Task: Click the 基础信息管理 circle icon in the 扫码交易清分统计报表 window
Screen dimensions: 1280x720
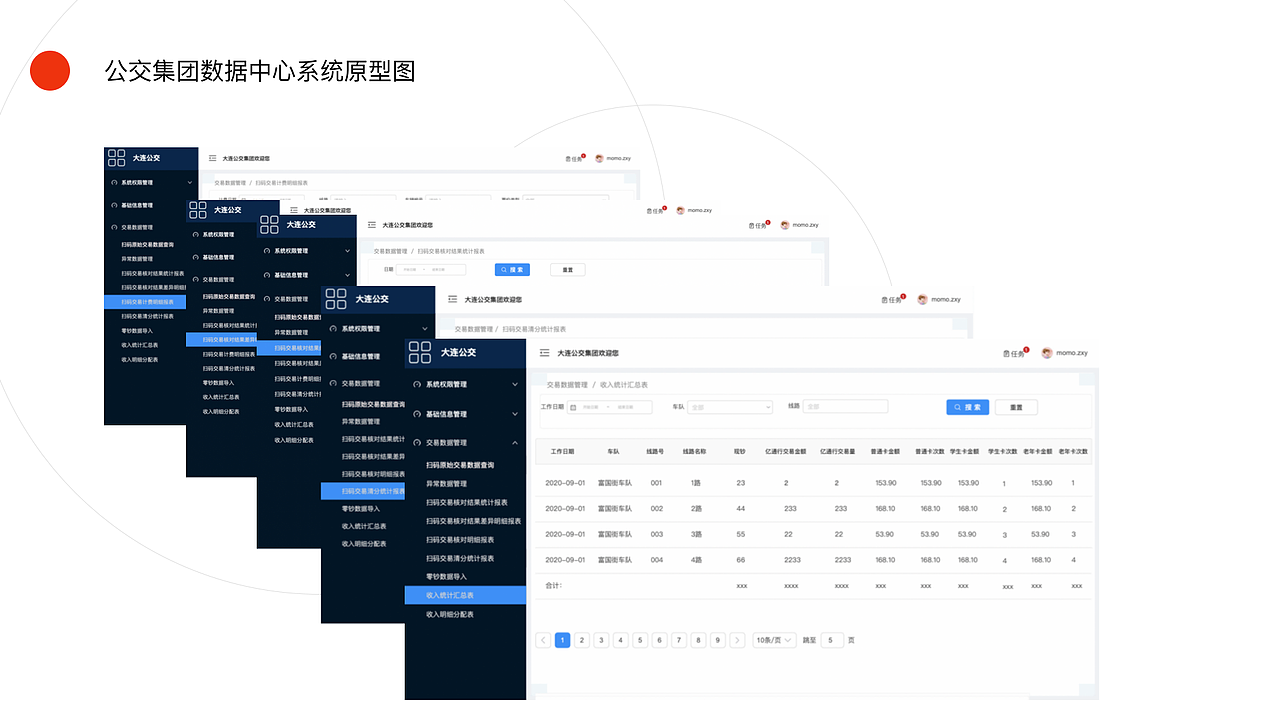Action: pos(333,356)
